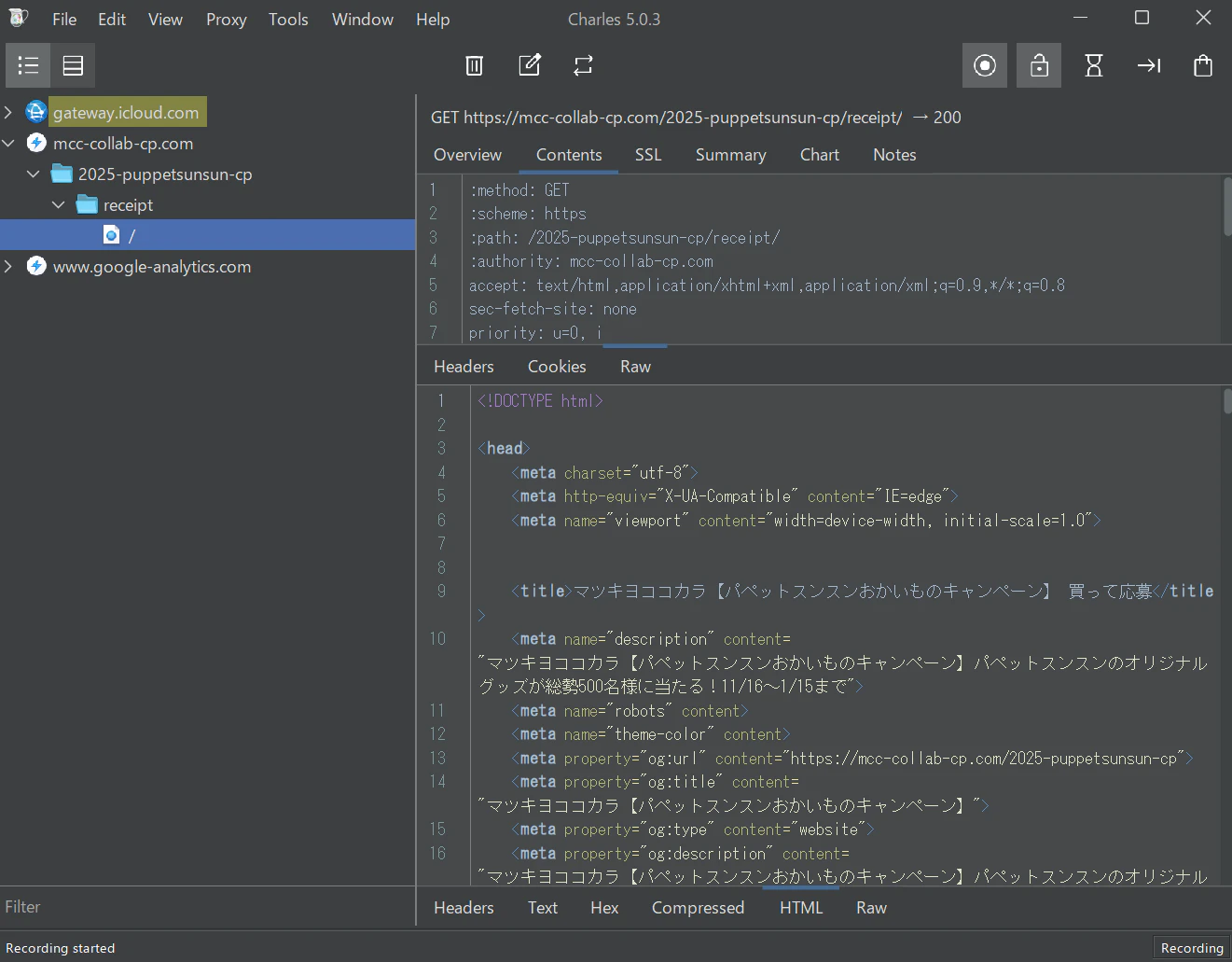Screen dimensions: 1232x962
Task: Open the Tools menu
Action: point(288,19)
